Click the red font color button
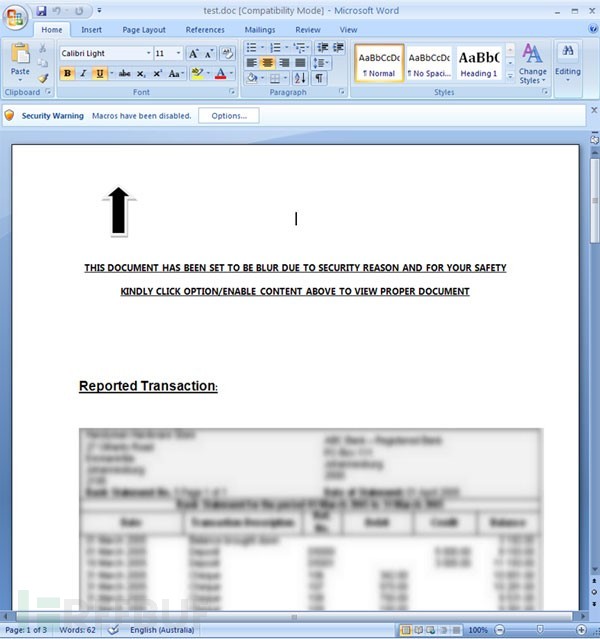Viewport: 600px width, 639px height. pyautogui.click(x=221, y=74)
